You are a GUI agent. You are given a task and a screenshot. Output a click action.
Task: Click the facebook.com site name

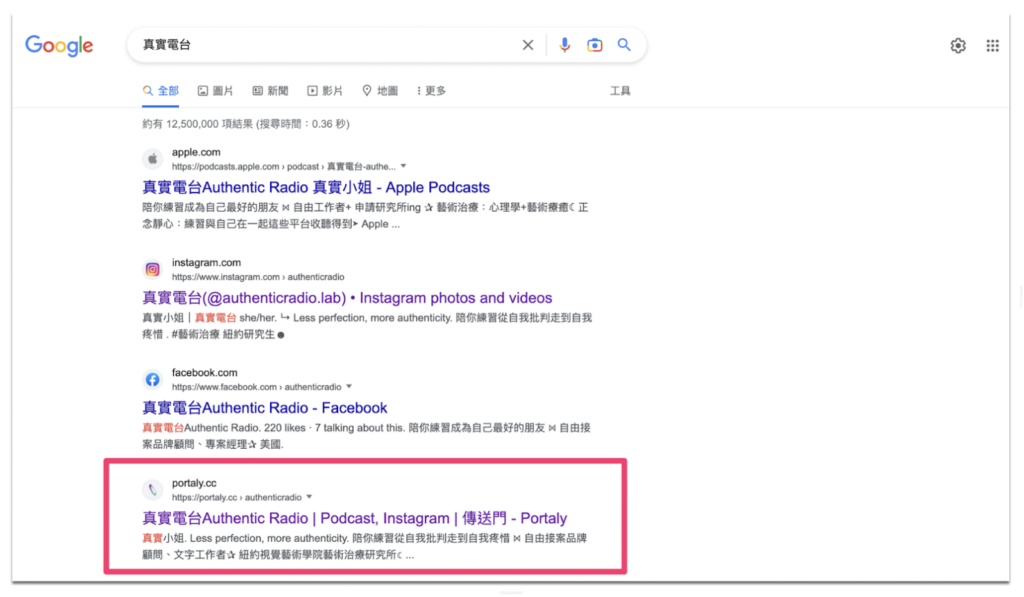(204, 373)
